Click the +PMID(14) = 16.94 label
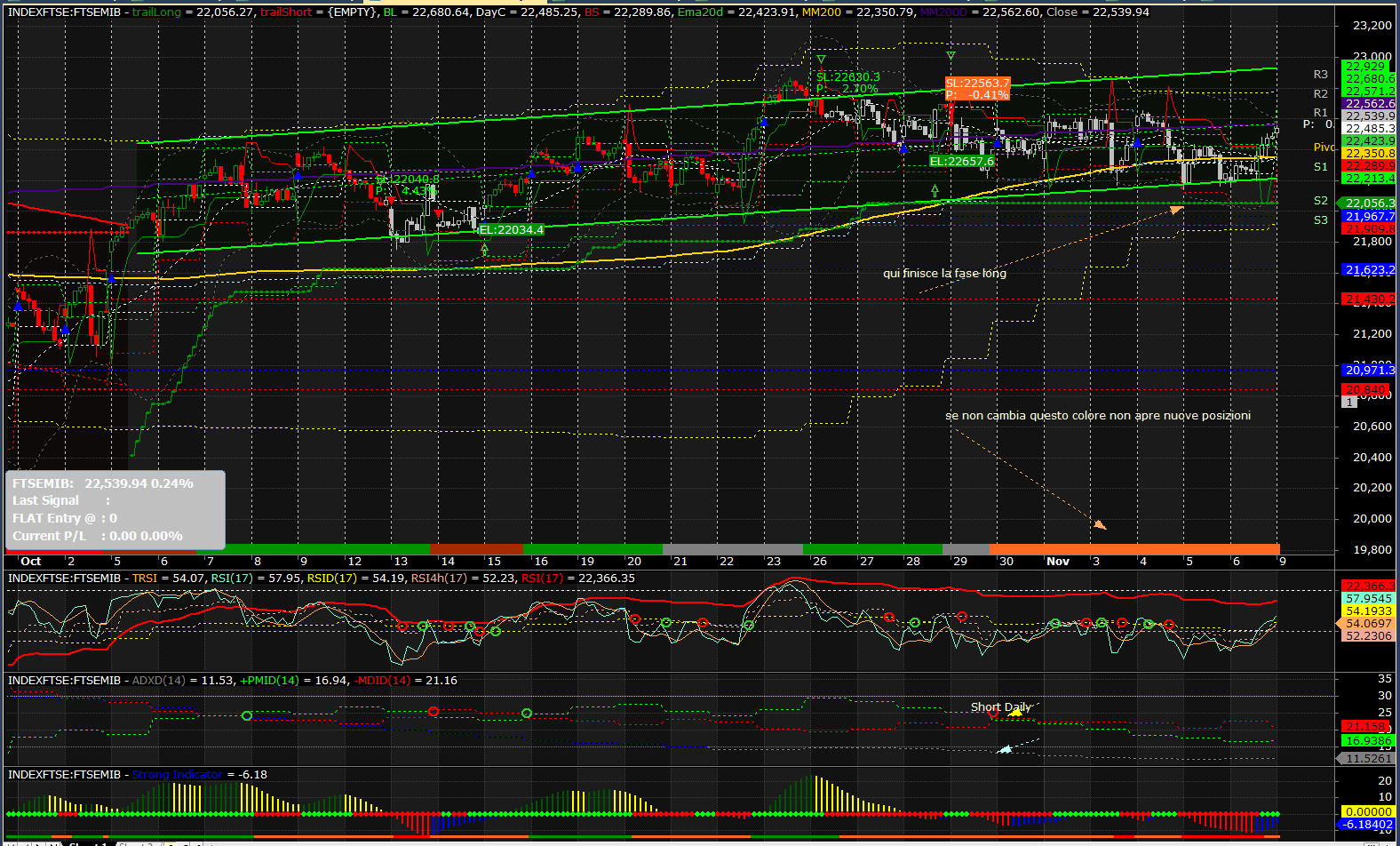 click(294, 681)
